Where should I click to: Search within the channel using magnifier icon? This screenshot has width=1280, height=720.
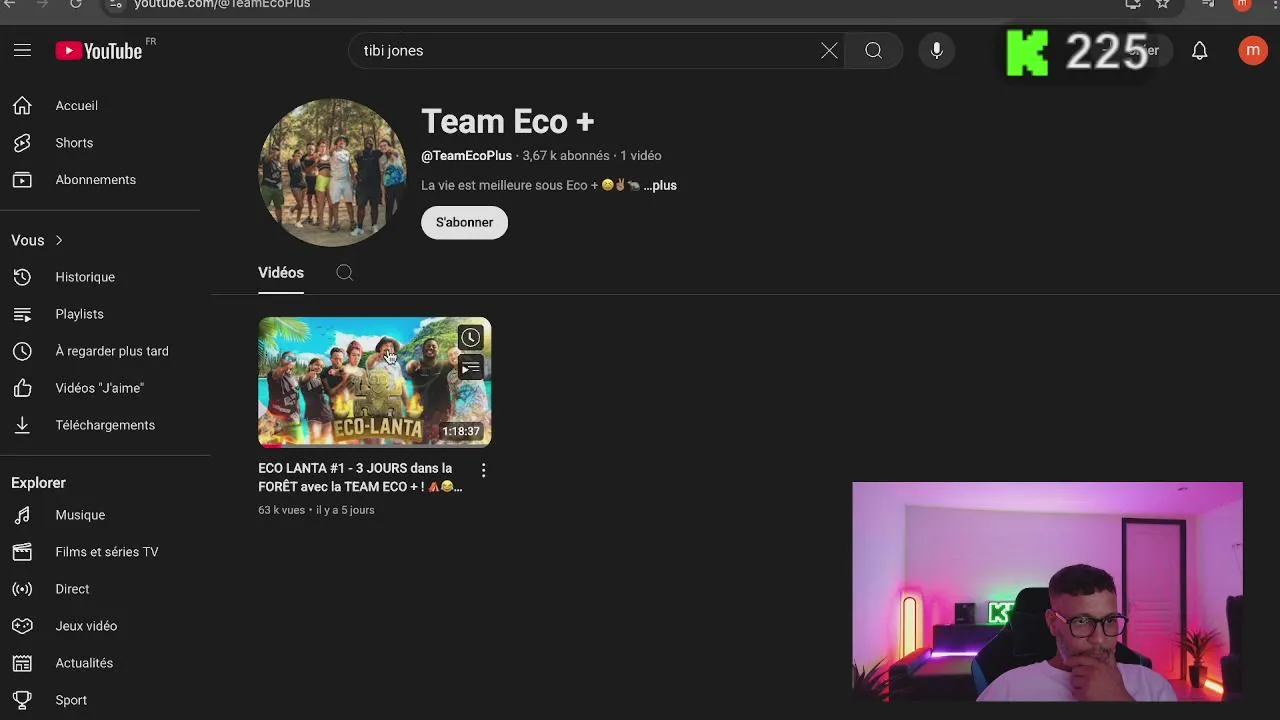344,273
